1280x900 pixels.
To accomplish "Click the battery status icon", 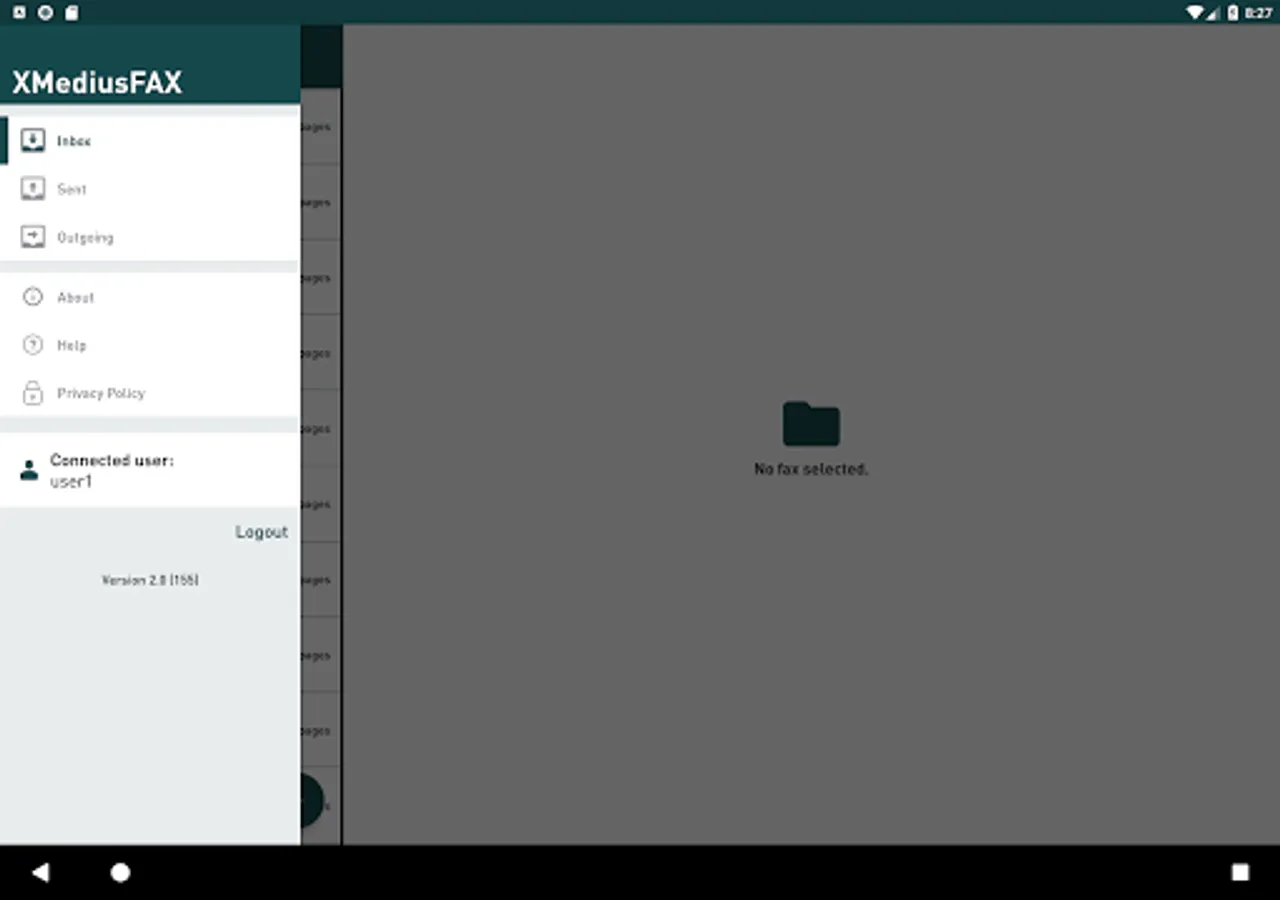I will pyautogui.click(x=1233, y=13).
